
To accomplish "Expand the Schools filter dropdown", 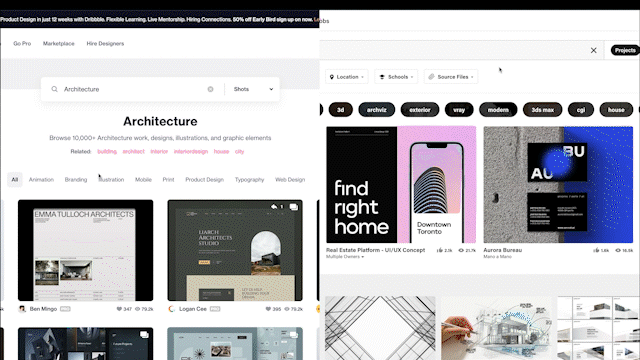I will [396, 77].
